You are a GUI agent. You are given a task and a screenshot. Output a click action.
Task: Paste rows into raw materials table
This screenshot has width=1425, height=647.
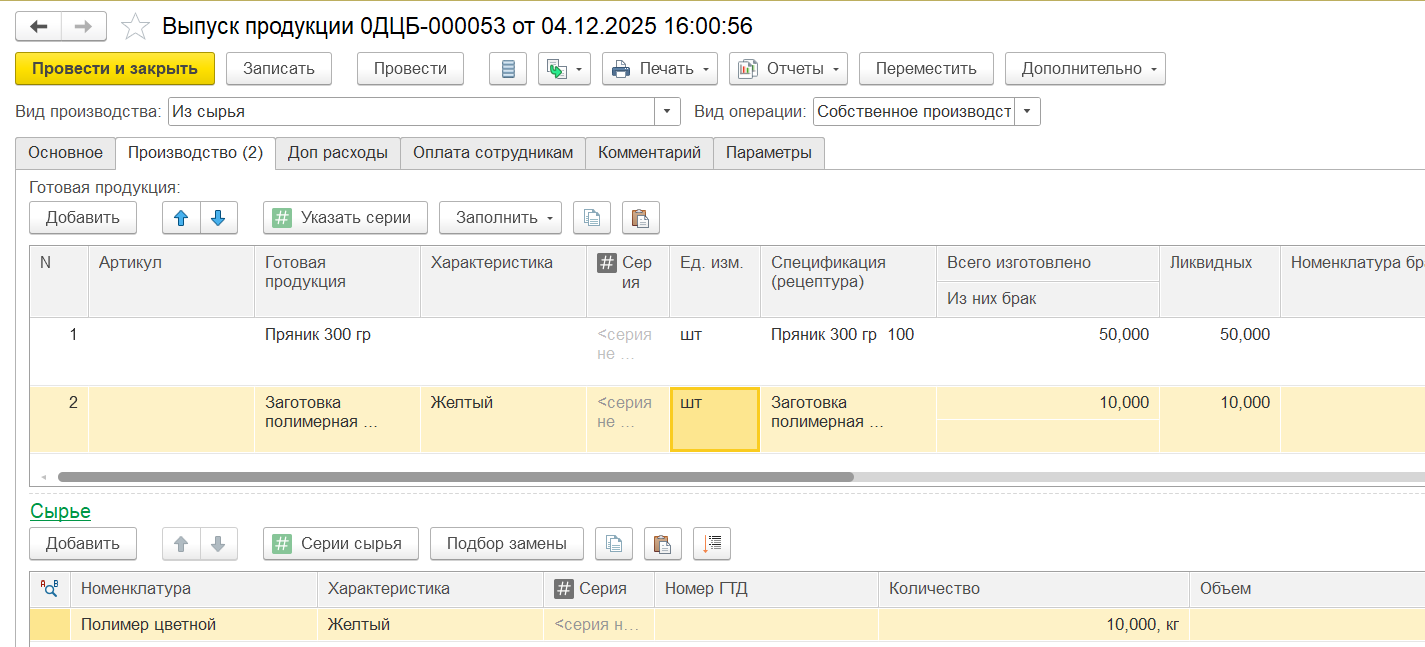[x=662, y=543]
